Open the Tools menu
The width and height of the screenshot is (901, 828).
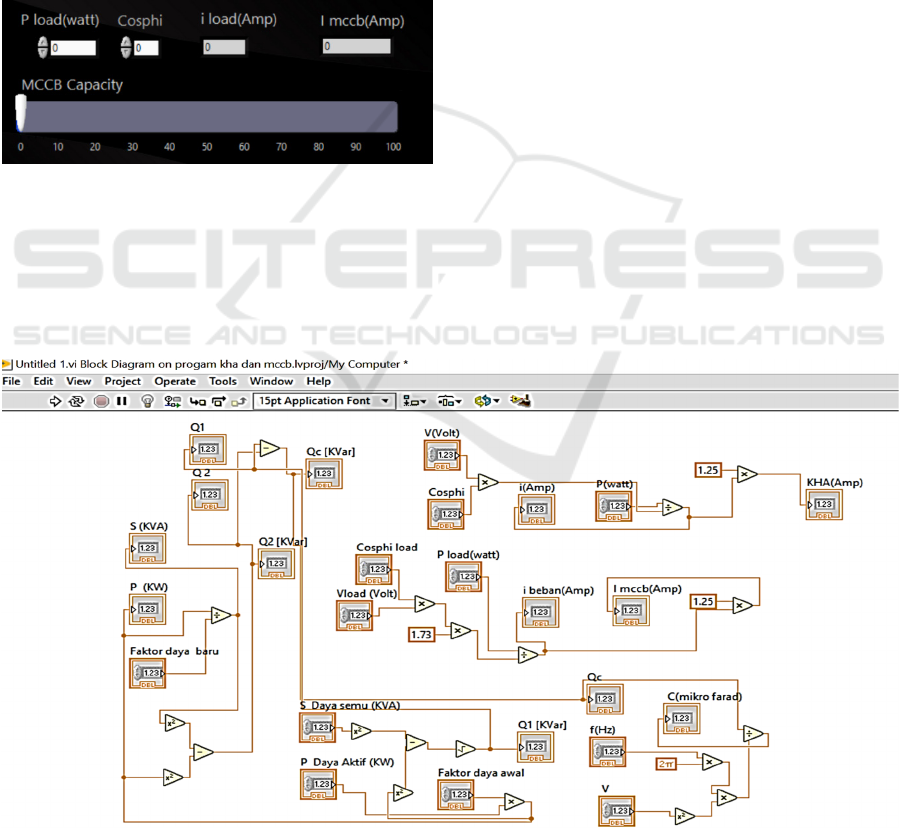223,381
